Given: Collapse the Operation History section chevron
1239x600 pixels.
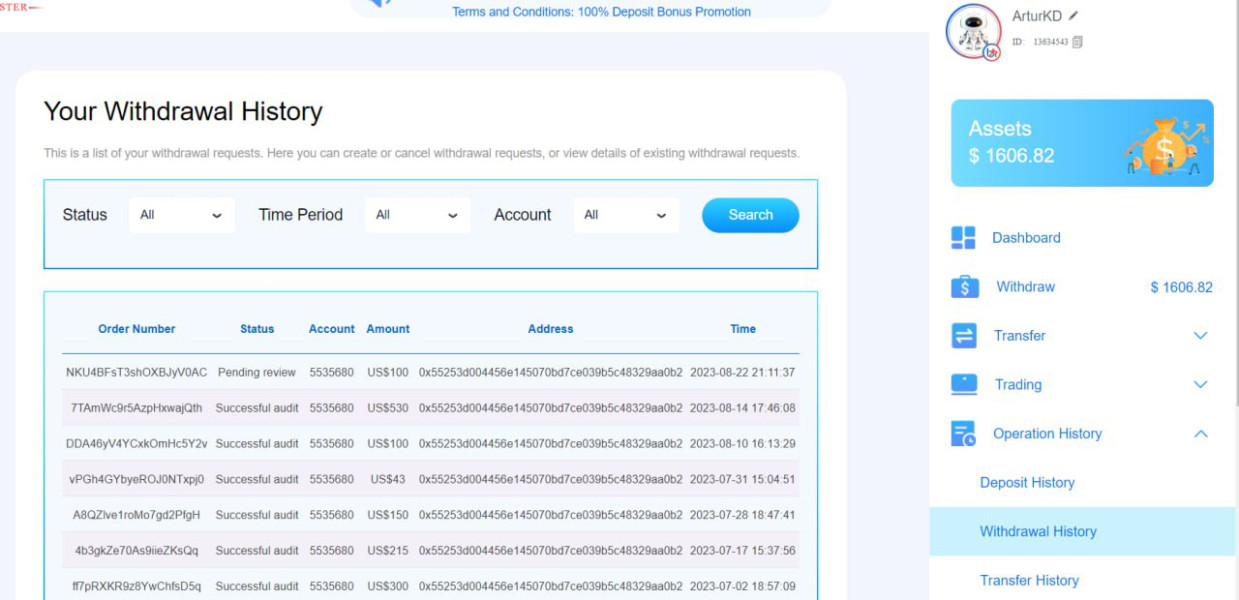Looking at the screenshot, I should tap(1201, 434).
